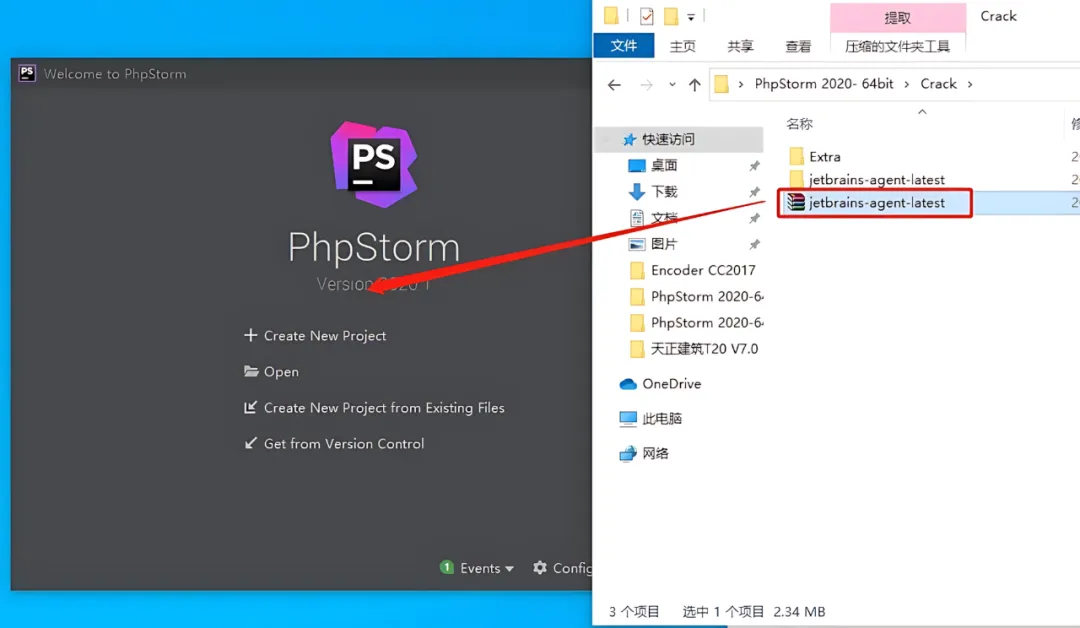Click Create New Project in PhpStorm

pos(324,336)
